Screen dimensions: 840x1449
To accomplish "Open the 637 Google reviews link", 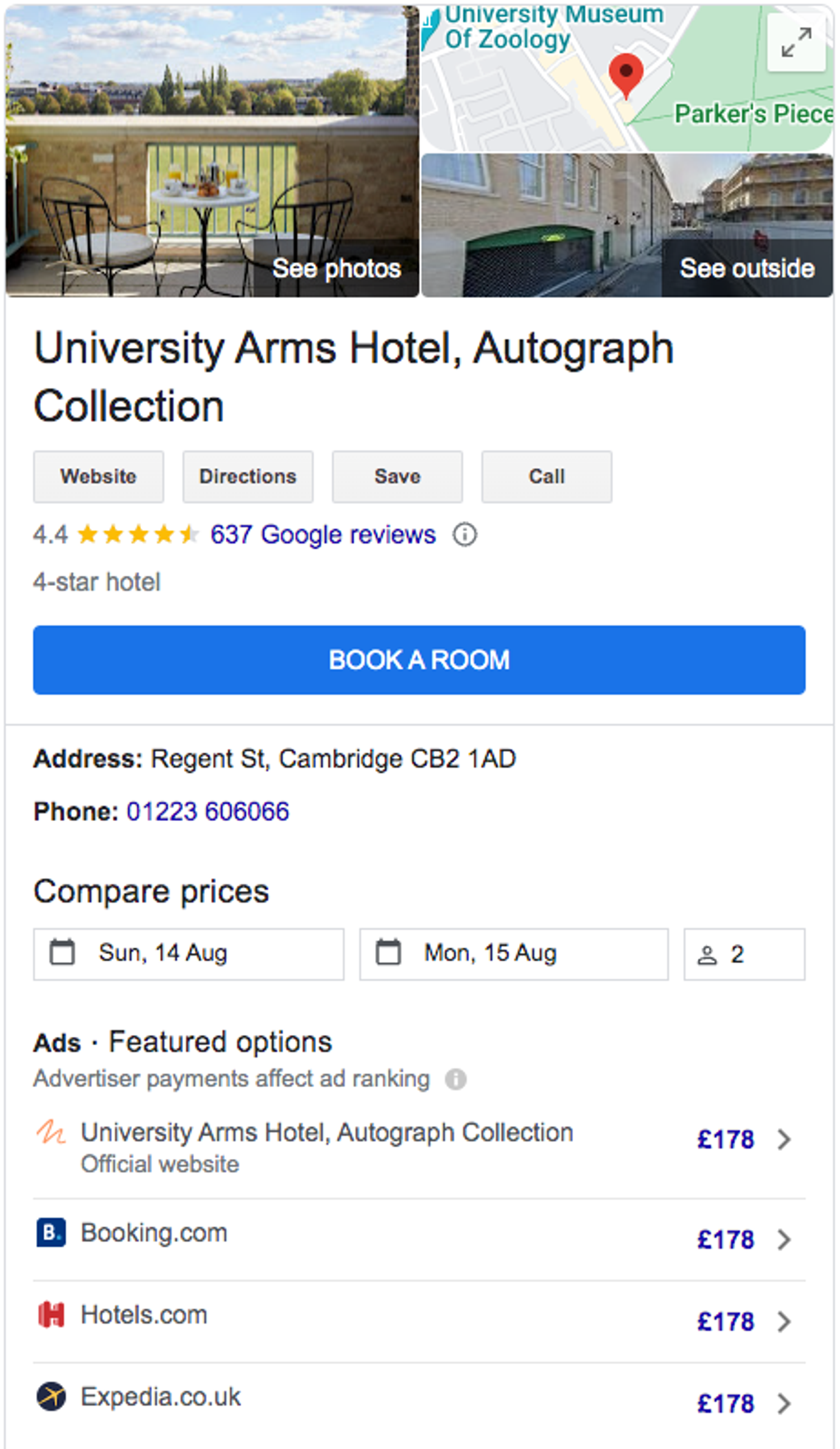I will click(323, 535).
